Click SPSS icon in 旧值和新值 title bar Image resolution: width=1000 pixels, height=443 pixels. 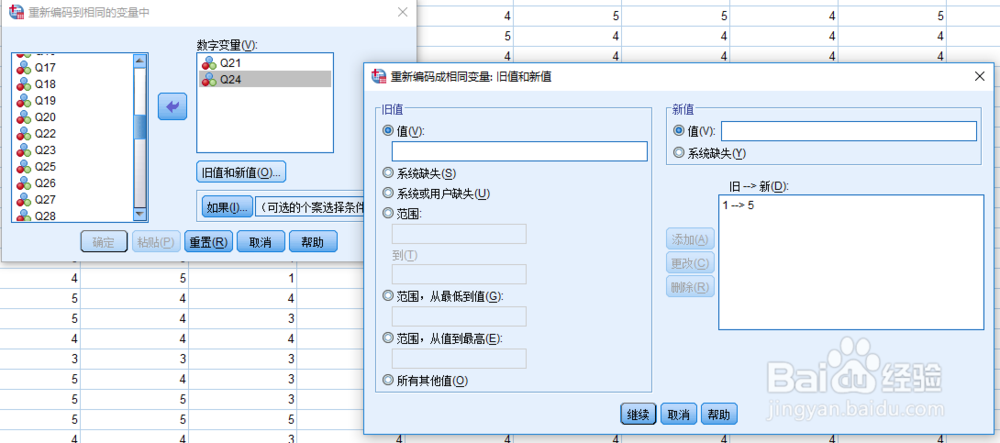pos(379,76)
